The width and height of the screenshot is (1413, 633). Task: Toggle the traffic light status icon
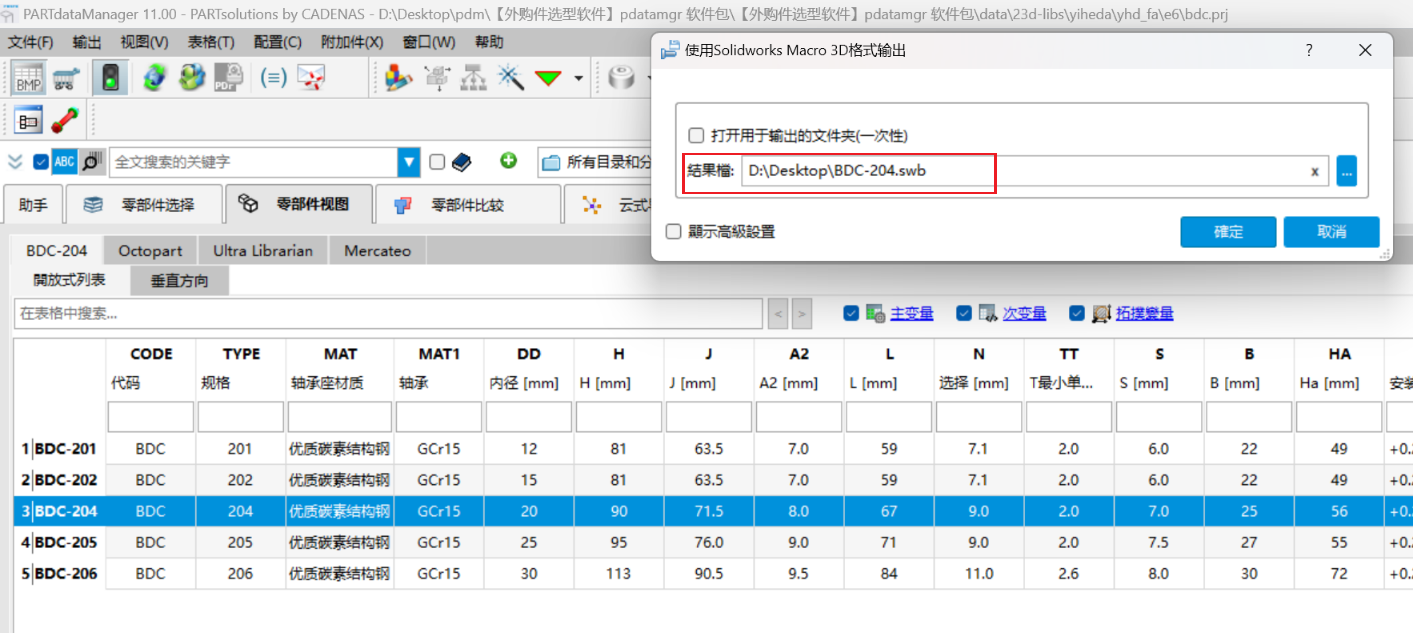click(x=109, y=78)
